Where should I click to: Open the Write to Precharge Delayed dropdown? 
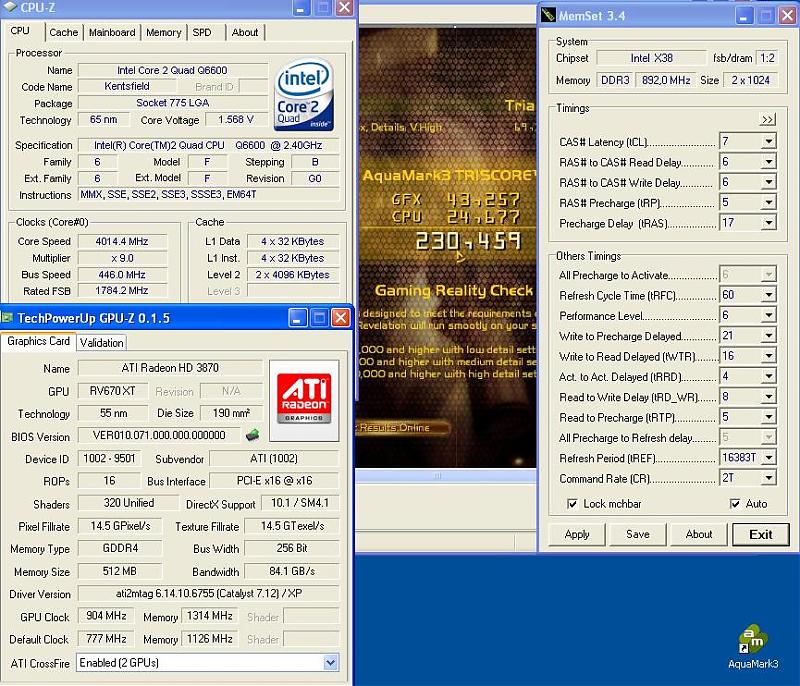[x=768, y=336]
